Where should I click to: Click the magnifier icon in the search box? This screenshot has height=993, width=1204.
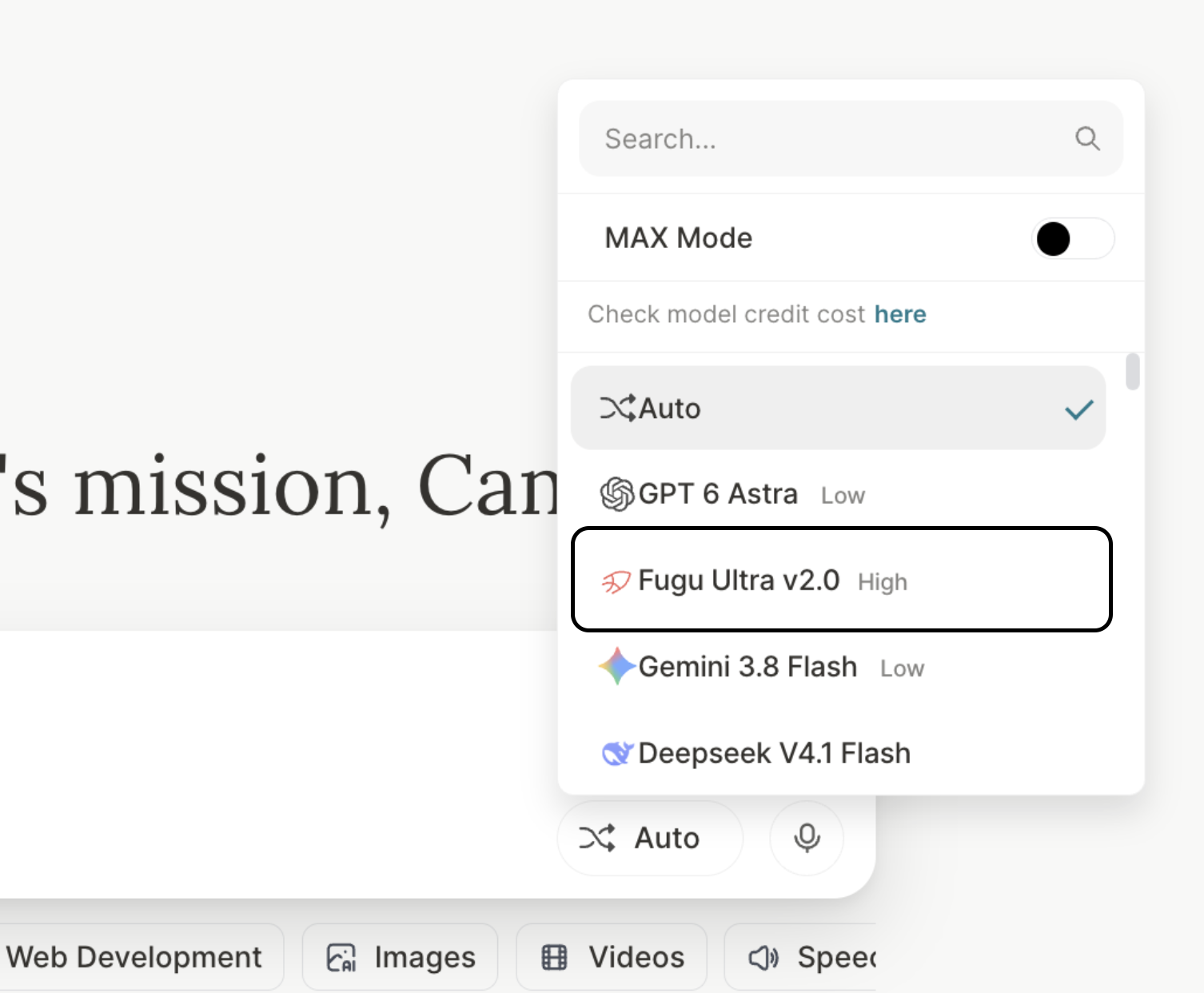point(1087,138)
